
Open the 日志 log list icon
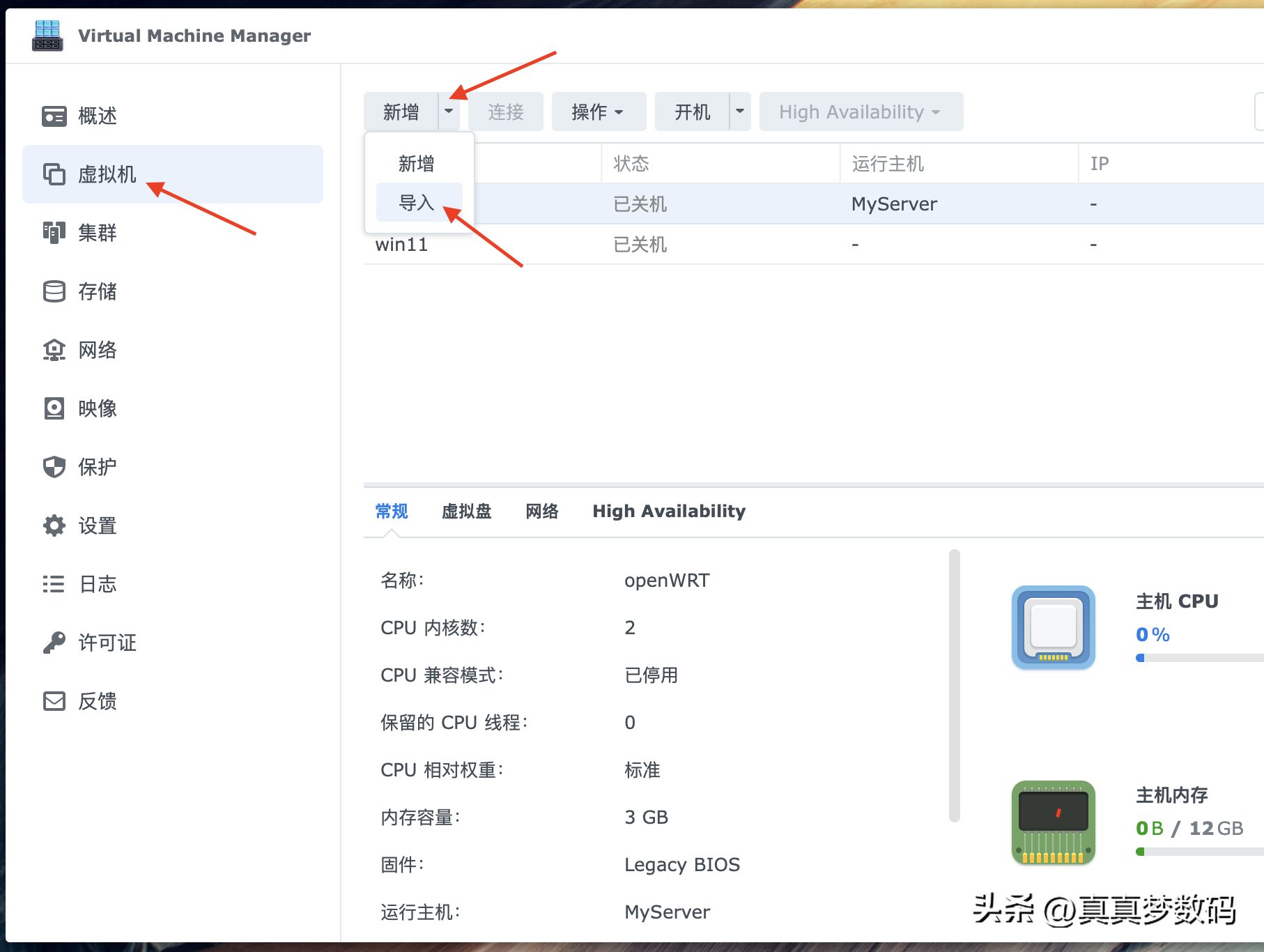[54, 584]
